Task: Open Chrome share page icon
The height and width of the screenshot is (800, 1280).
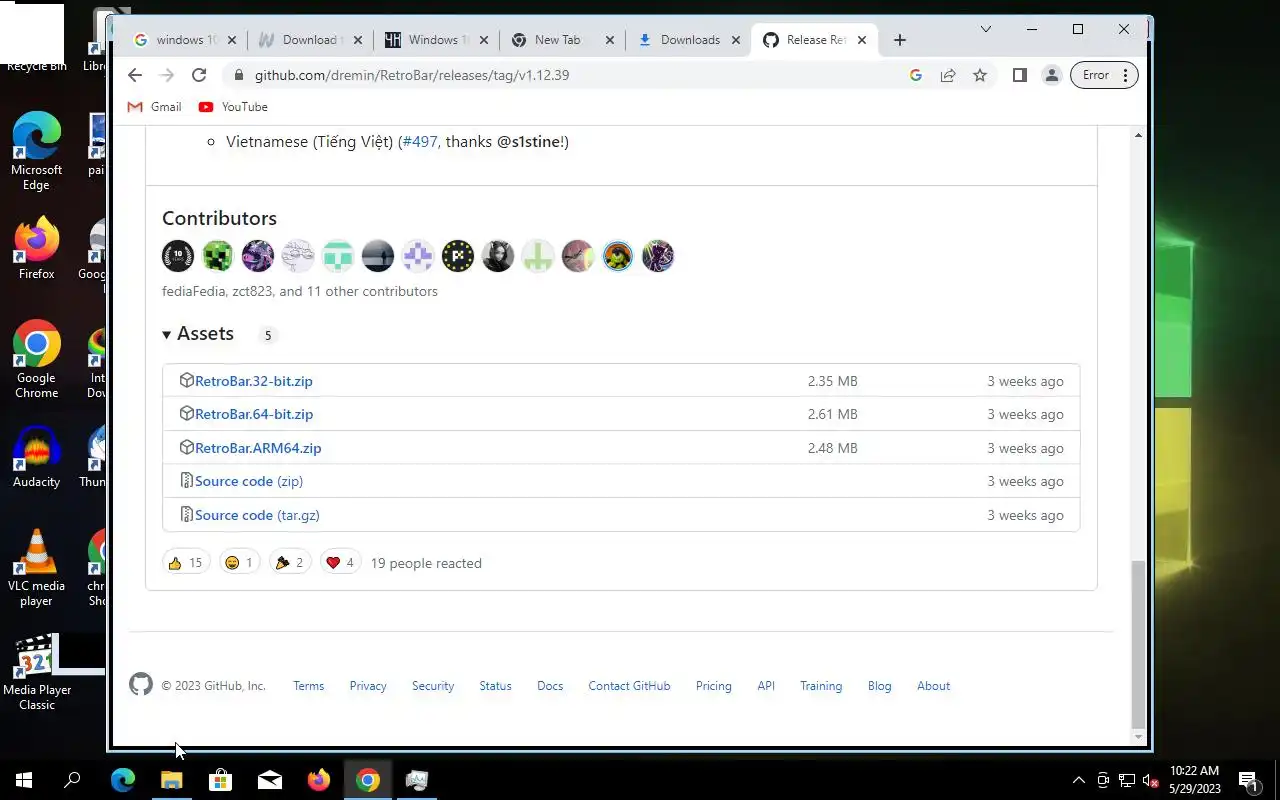Action: tap(948, 75)
